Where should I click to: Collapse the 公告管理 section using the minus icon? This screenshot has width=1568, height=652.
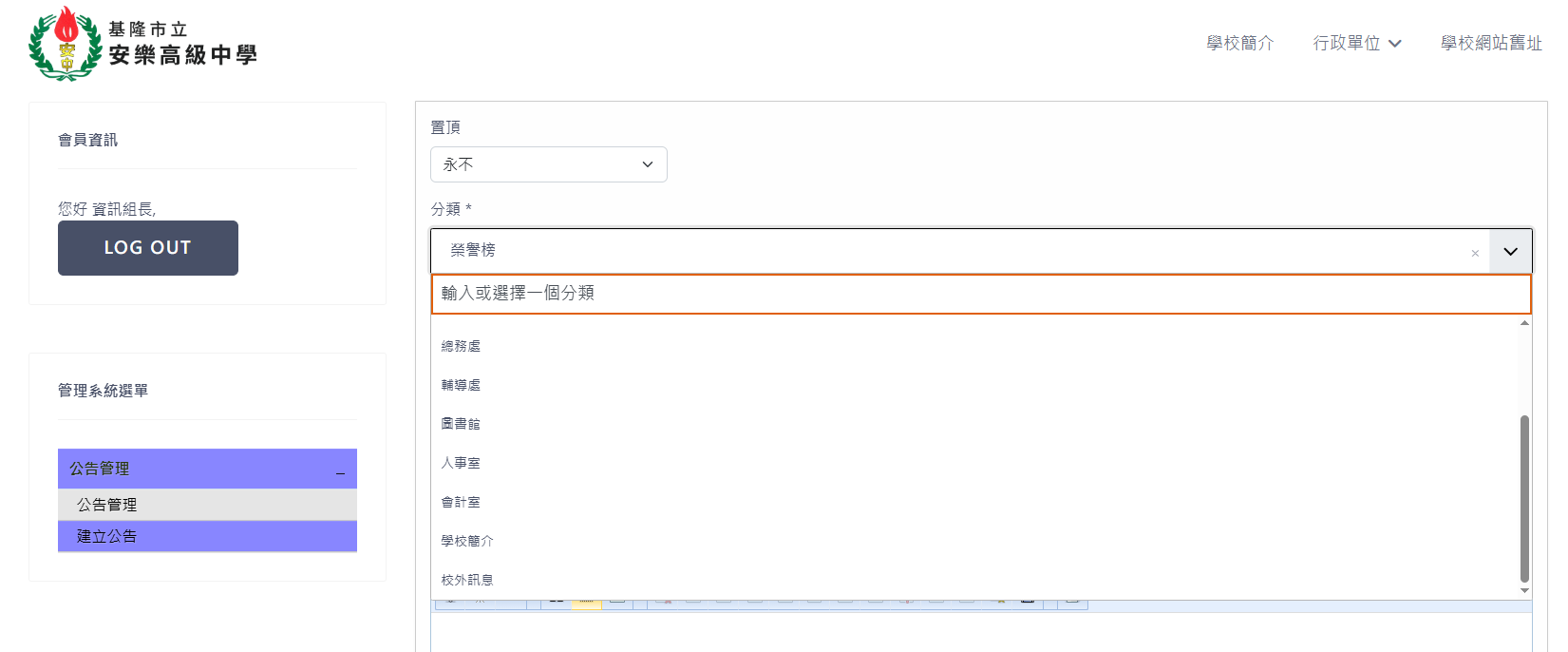point(340,470)
